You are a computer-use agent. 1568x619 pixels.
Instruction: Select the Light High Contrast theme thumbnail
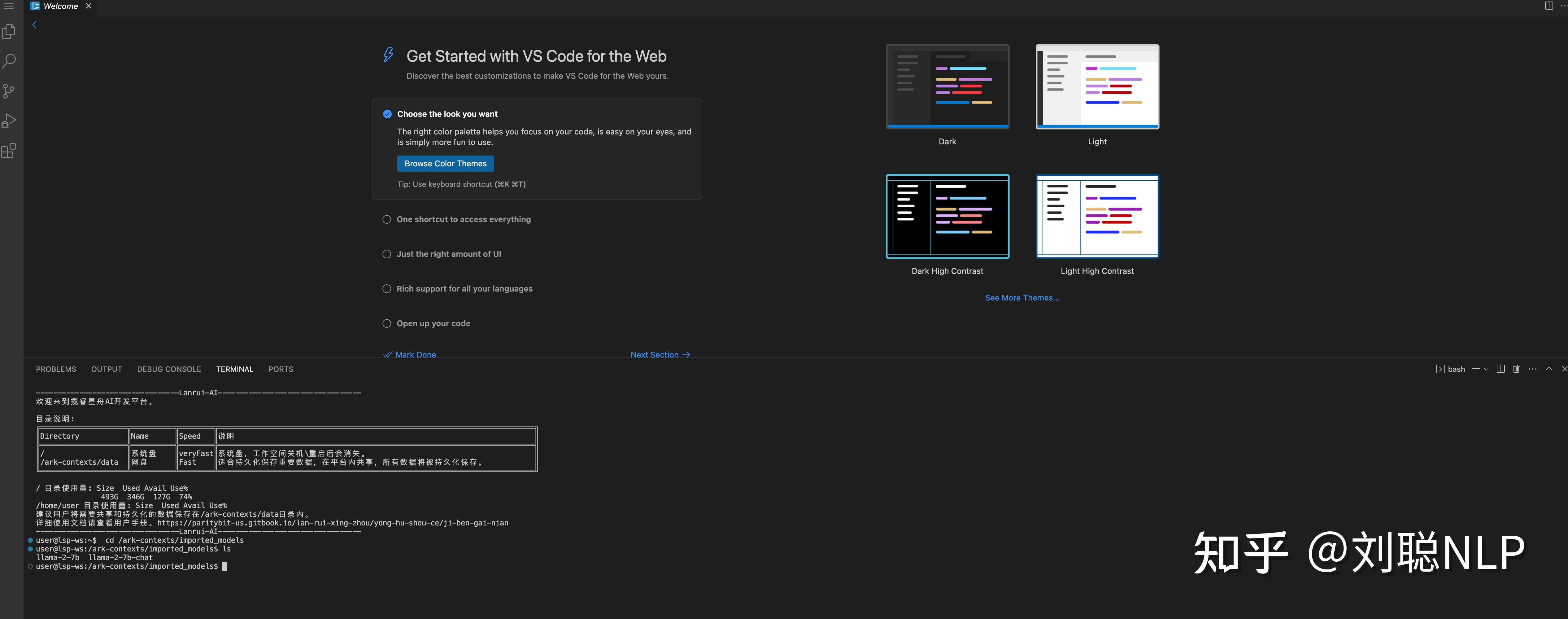pyautogui.click(x=1097, y=216)
